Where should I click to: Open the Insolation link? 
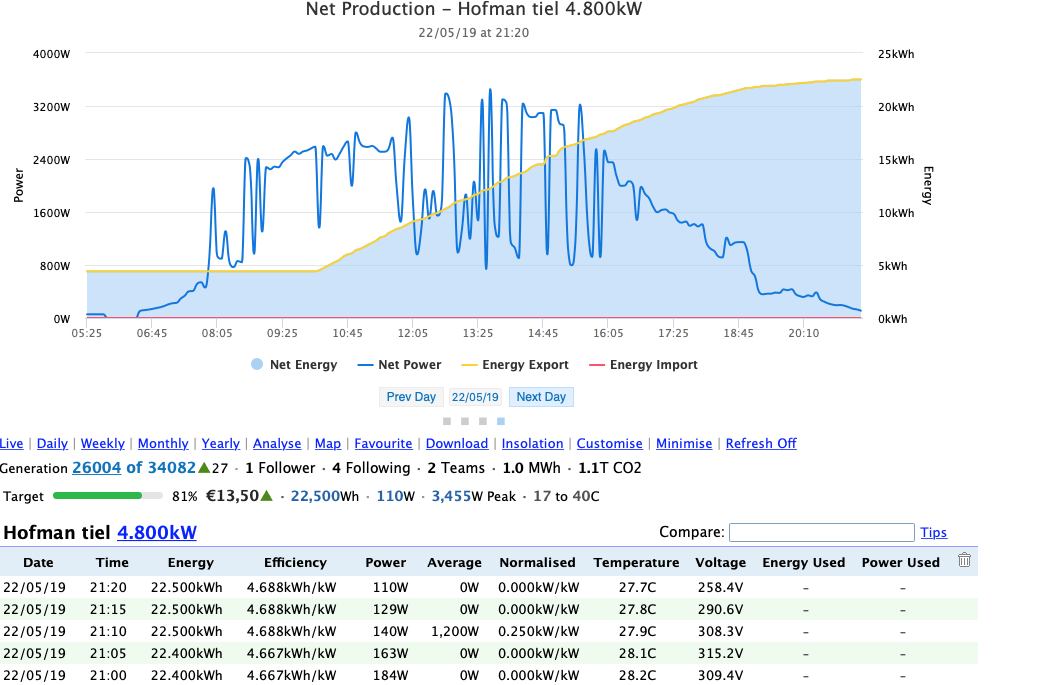532,444
